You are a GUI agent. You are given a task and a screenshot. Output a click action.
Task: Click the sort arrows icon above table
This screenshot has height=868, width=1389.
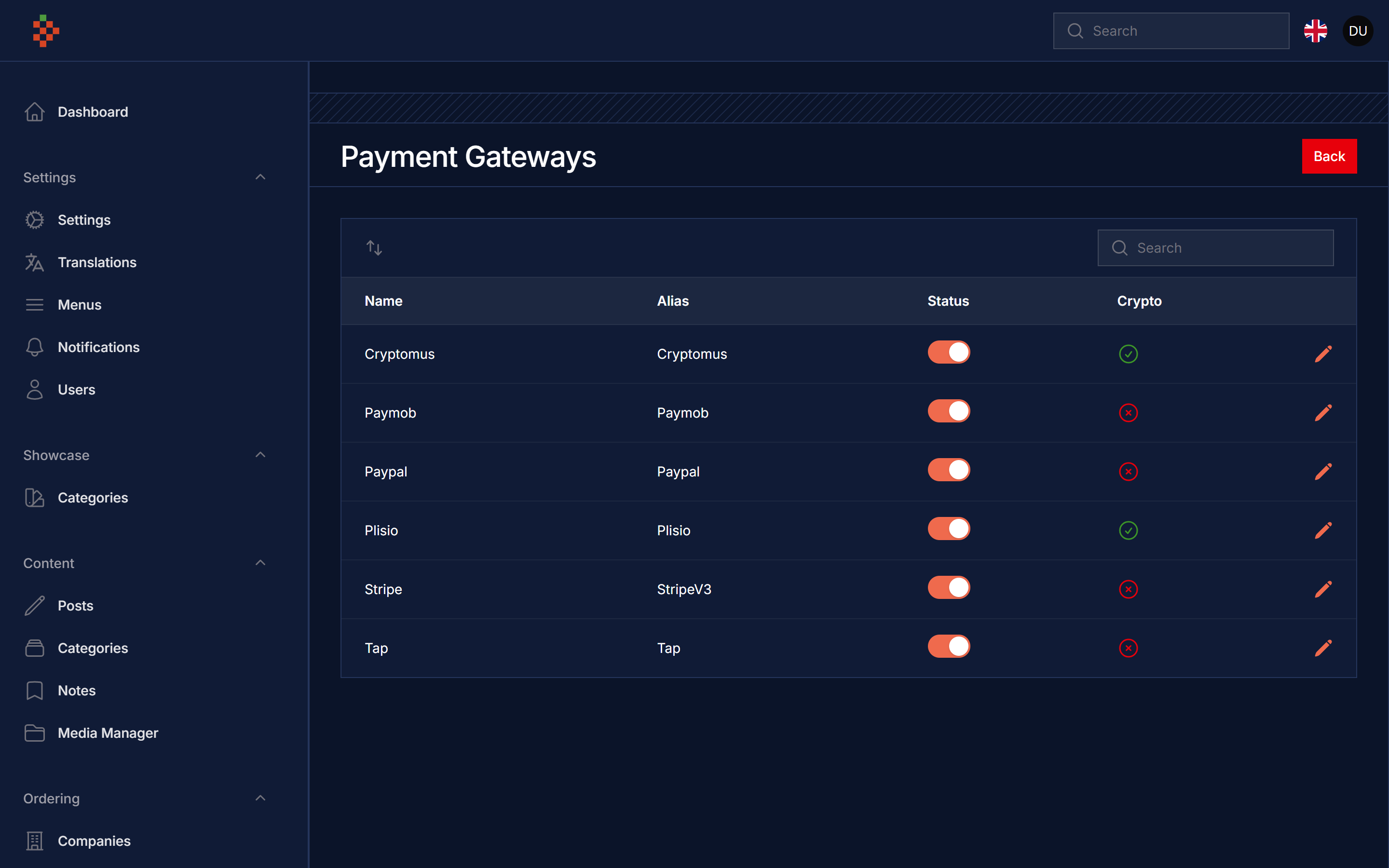coord(374,248)
